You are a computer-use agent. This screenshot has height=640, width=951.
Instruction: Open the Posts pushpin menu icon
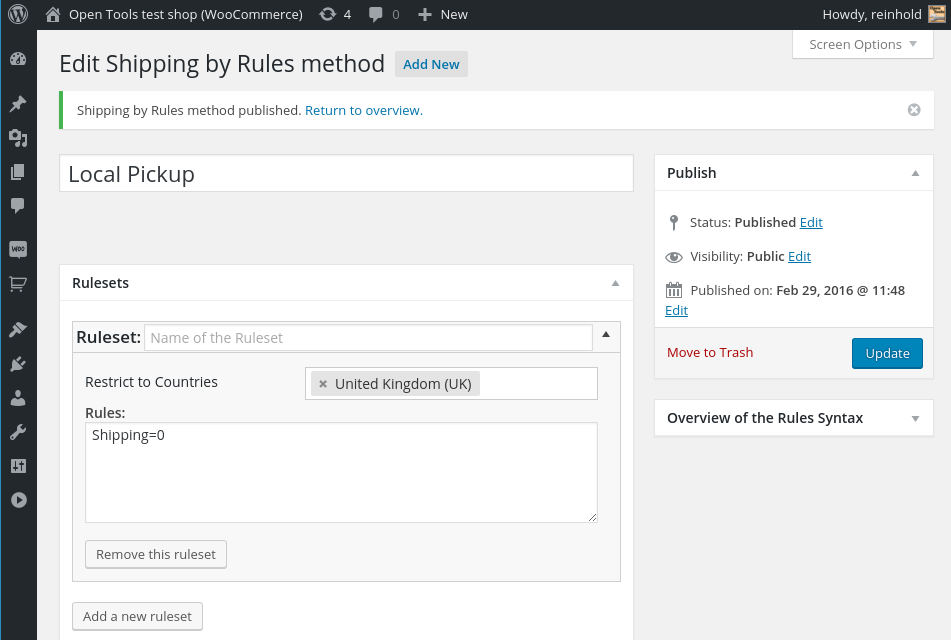pyautogui.click(x=17, y=104)
